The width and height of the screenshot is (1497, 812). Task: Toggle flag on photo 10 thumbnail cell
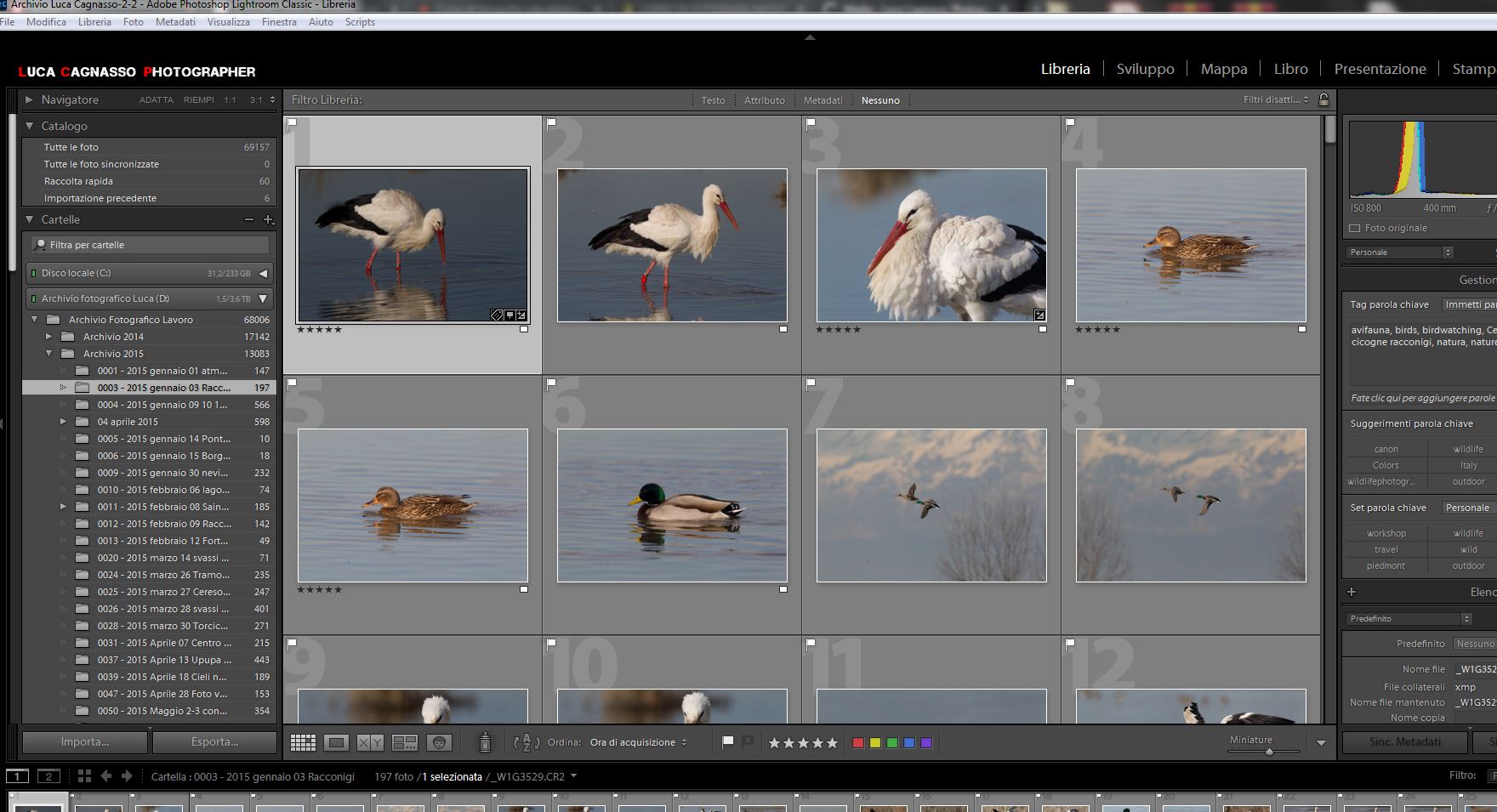click(x=551, y=644)
